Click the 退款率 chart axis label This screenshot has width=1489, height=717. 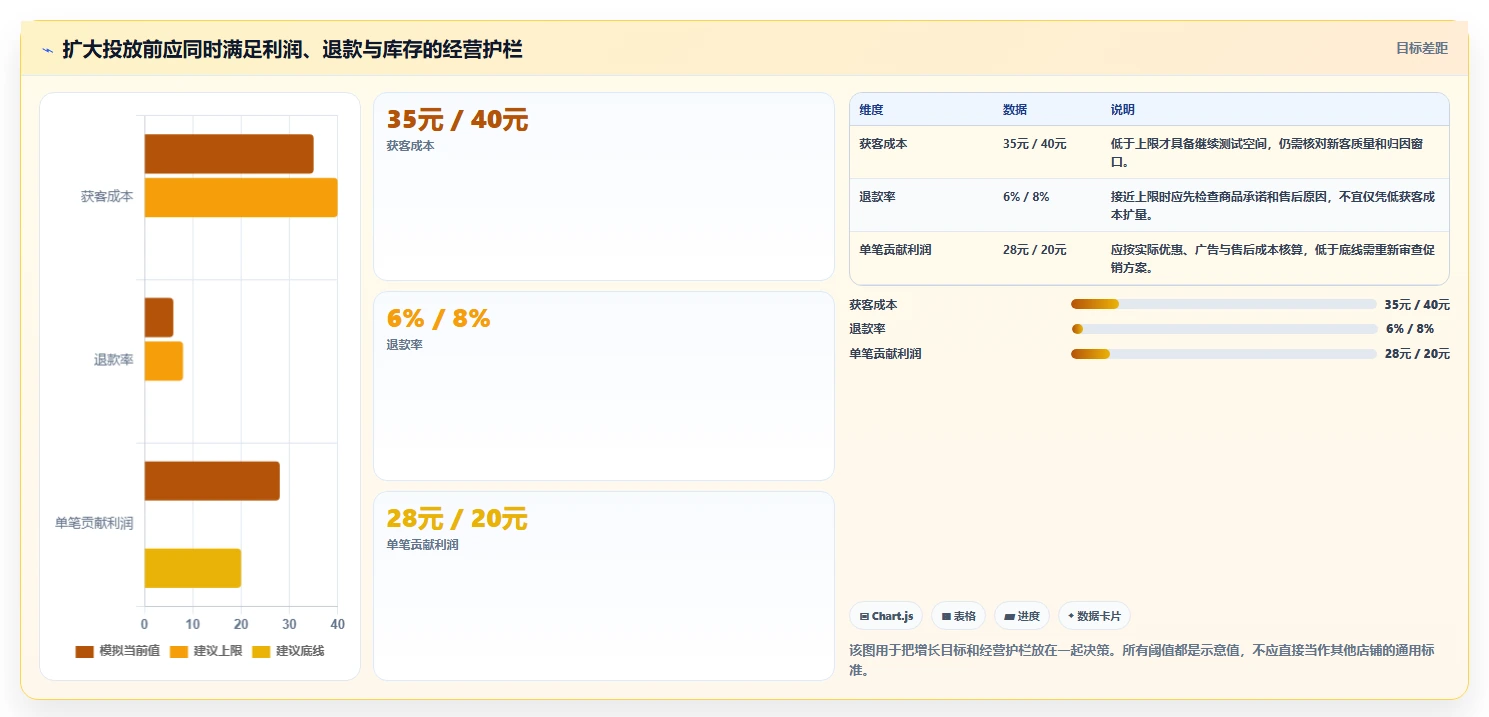coord(113,360)
